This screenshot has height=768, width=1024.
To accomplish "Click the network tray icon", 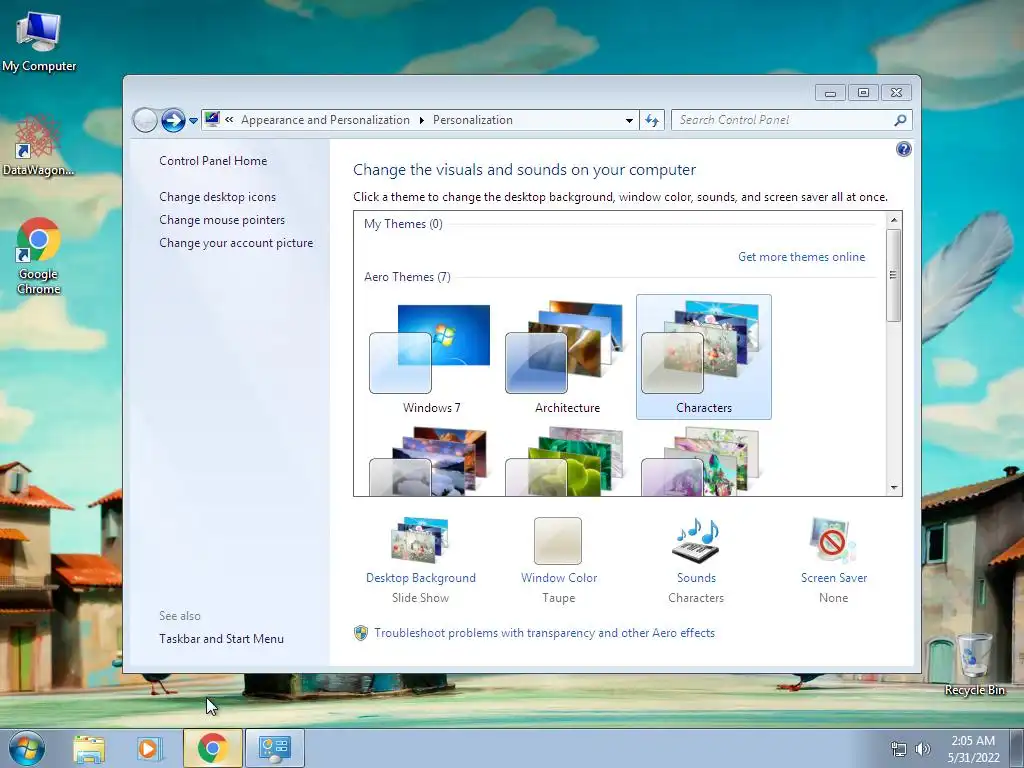I will pyautogui.click(x=899, y=749).
